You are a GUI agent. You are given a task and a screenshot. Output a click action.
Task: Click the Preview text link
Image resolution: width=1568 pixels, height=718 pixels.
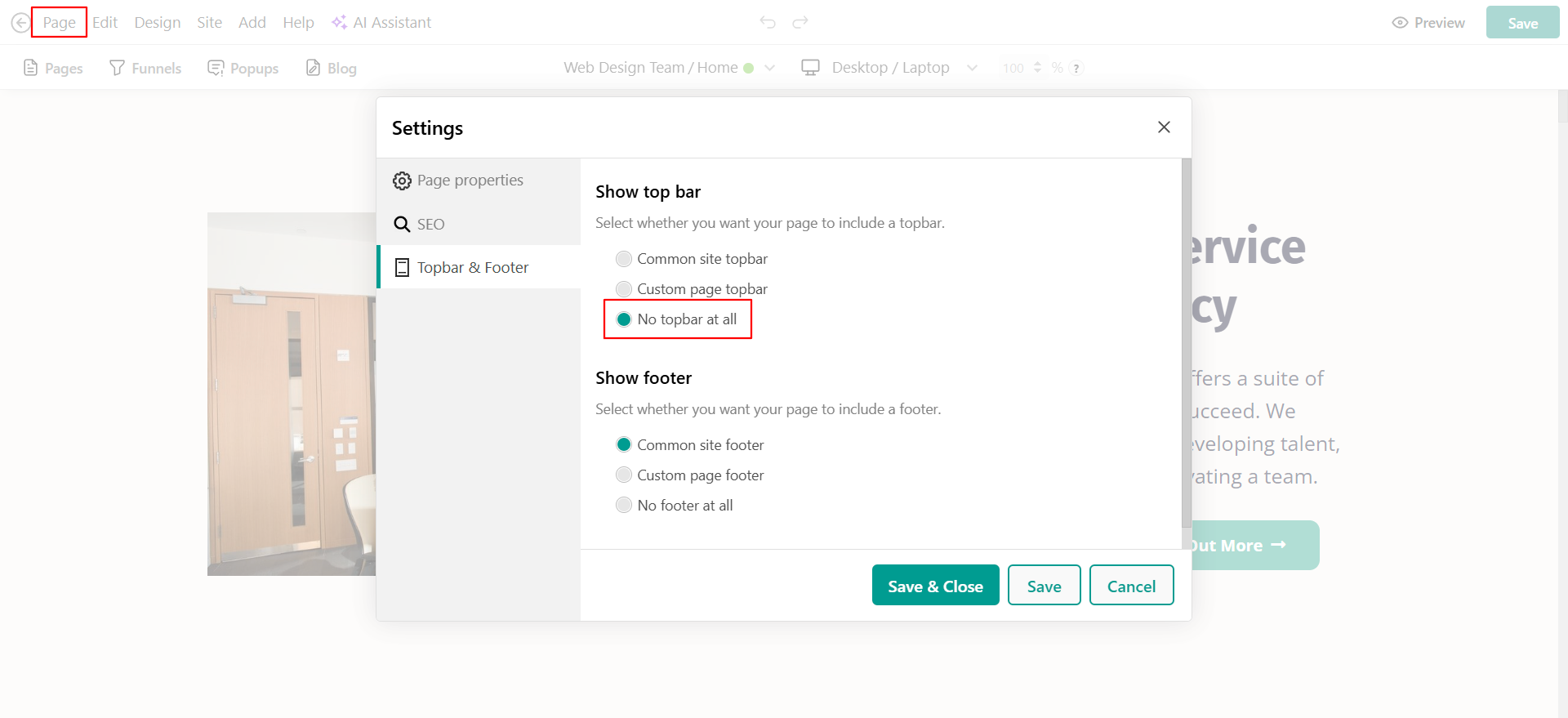click(1440, 23)
